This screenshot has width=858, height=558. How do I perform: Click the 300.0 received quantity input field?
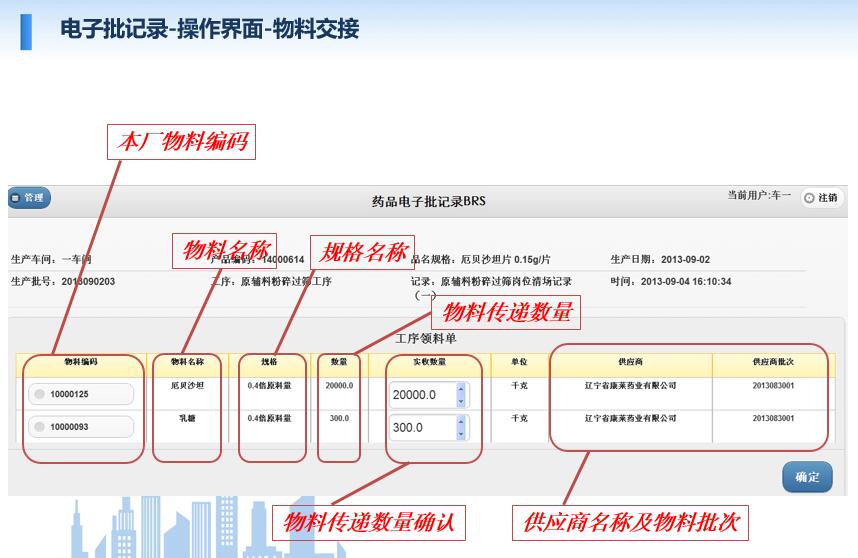tap(420, 428)
